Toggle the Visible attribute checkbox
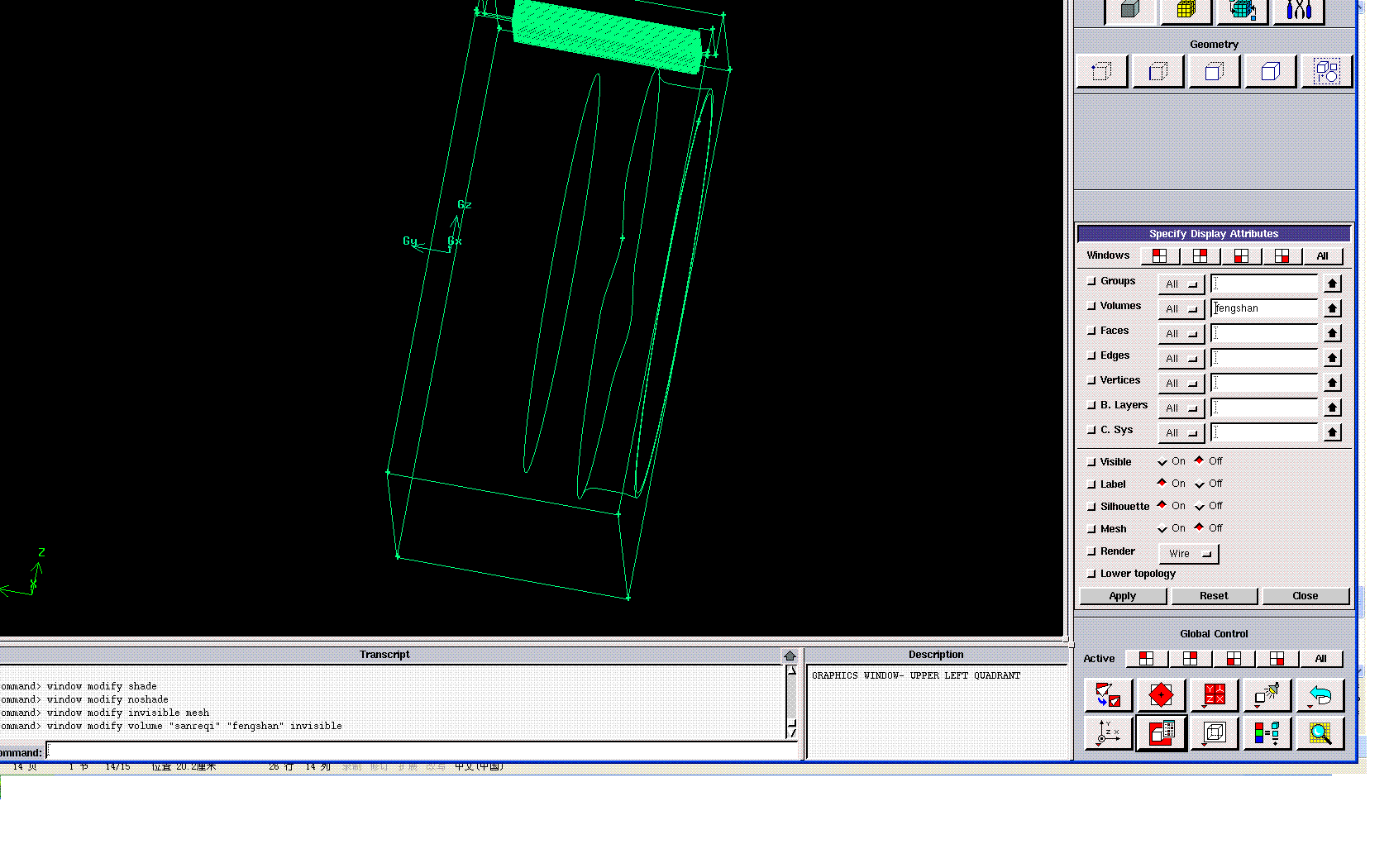Image resolution: width=1389 pixels, height=868 pixels. 1091,463
